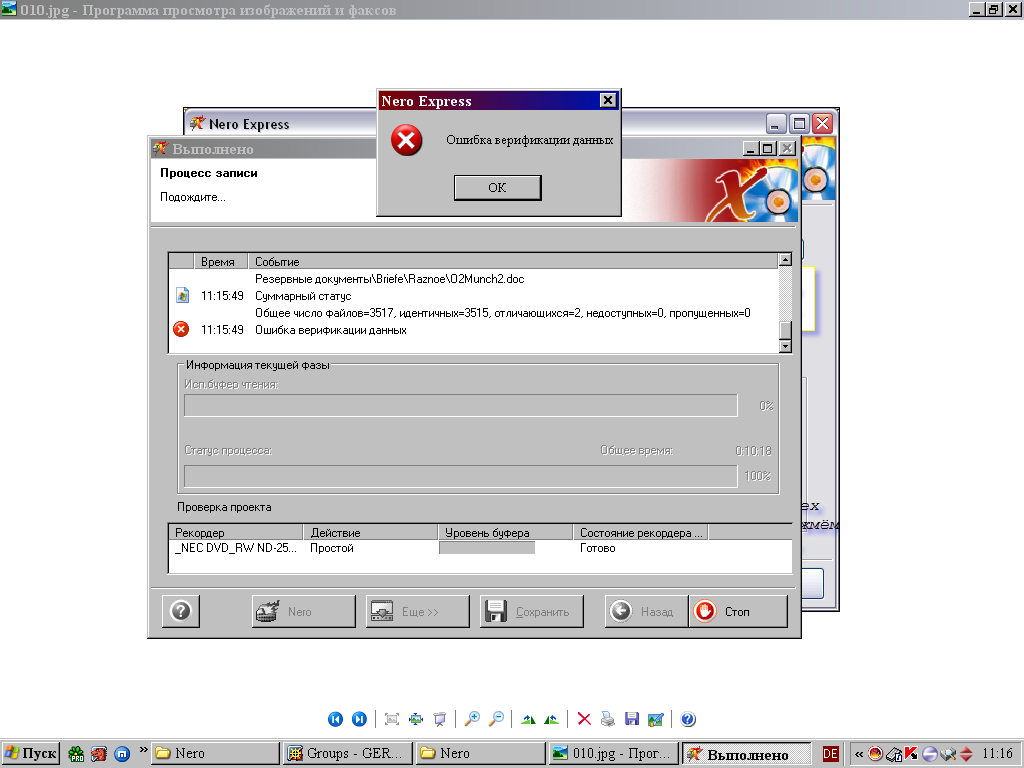Click the total time value 0:10:18
This screenshot has height=768, width=1024.
coord(753,451)
